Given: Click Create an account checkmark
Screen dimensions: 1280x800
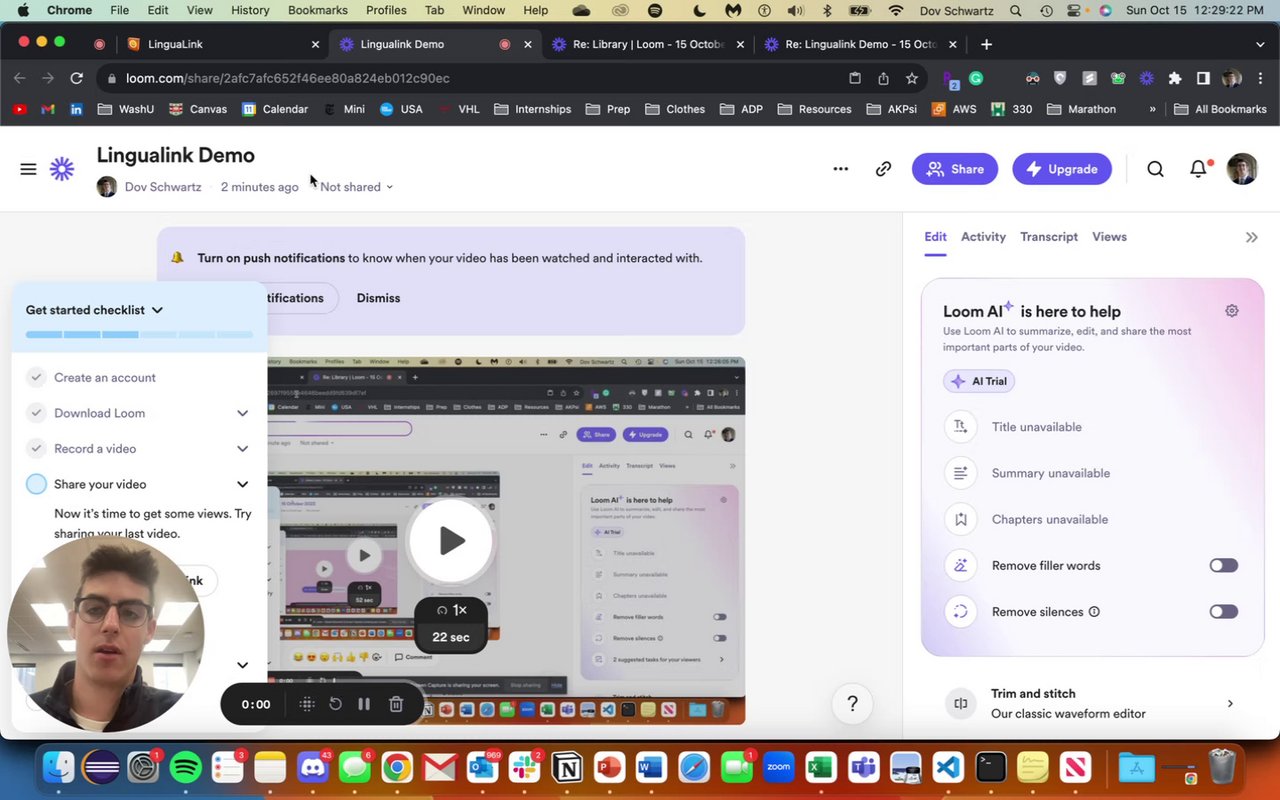Looking at the screenshot, I should [36, 377].
